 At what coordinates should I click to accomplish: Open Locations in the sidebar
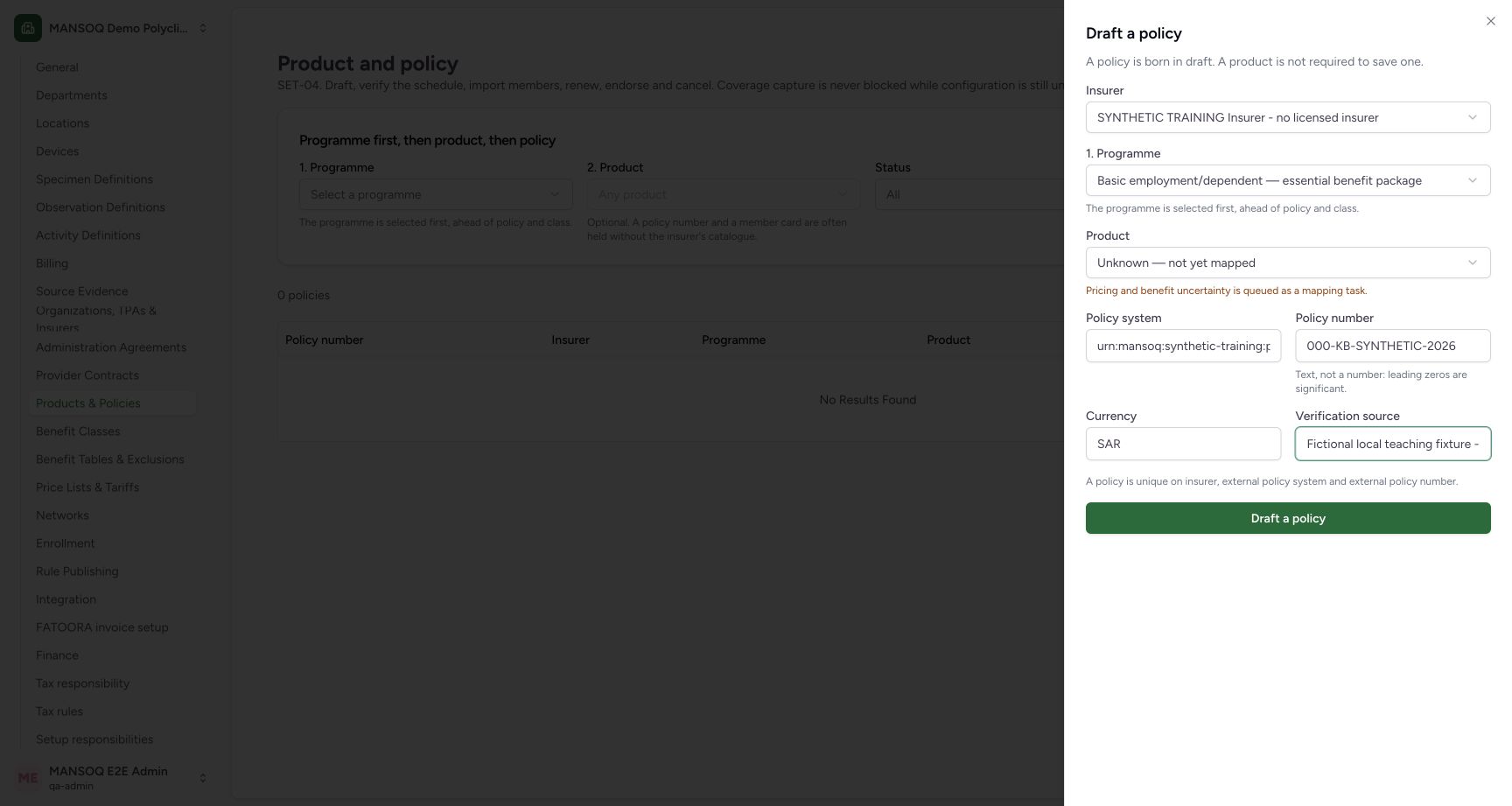[62, 123]
